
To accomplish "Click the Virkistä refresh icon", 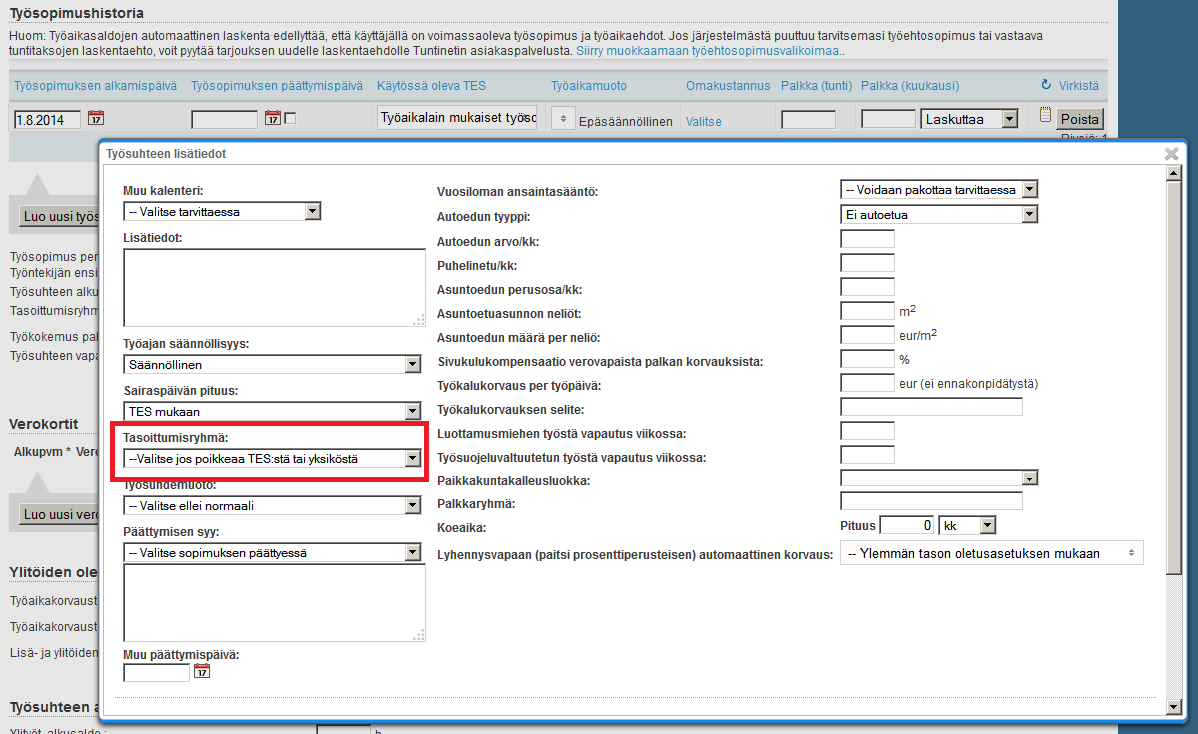I will 1046,86.
